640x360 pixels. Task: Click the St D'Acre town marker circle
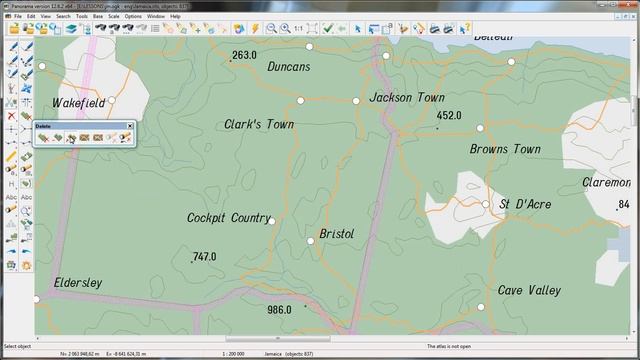pyautogui.click(x=485, y=204)
